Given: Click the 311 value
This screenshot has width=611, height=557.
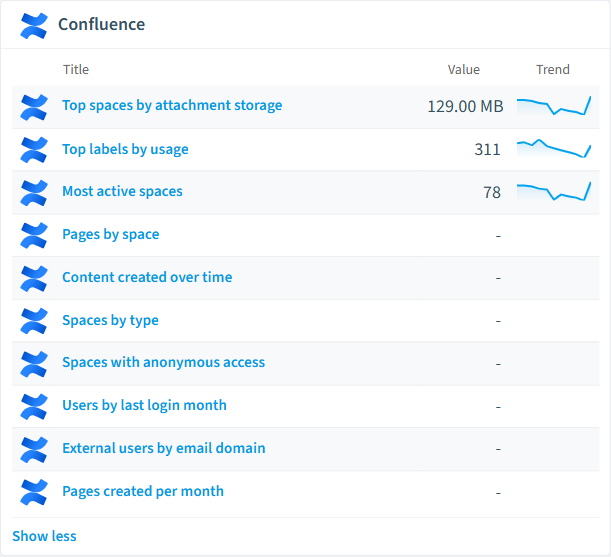Looking at the screenshot, I should [x=487, y=150].
